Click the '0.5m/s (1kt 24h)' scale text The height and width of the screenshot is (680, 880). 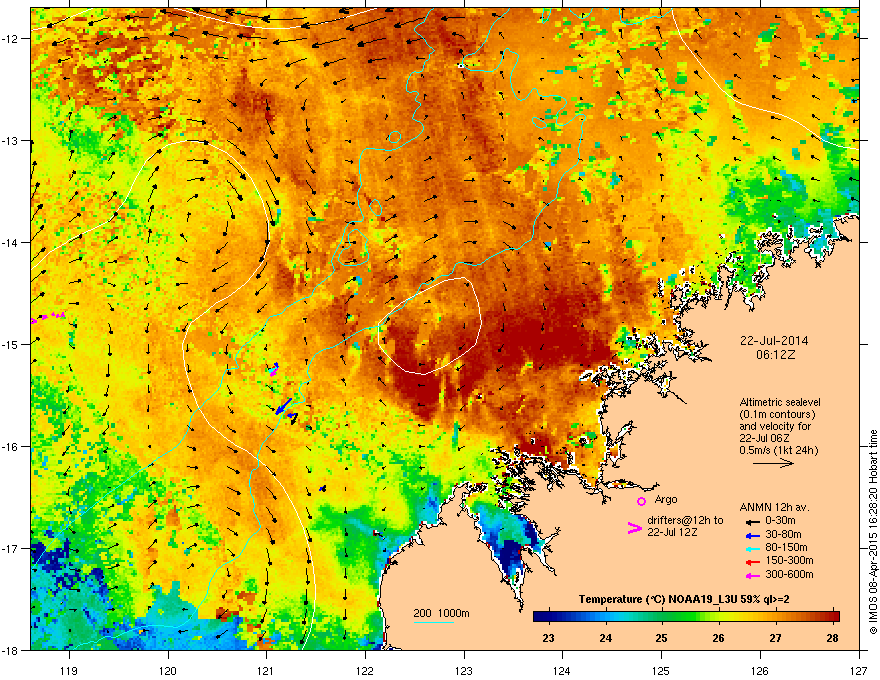tap(778, 451)
